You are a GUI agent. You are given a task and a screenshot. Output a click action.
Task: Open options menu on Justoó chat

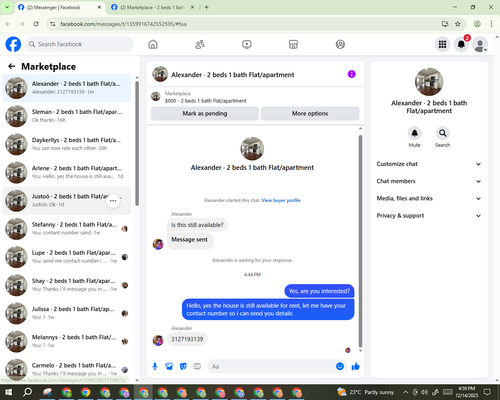click(x=113, y=201)
